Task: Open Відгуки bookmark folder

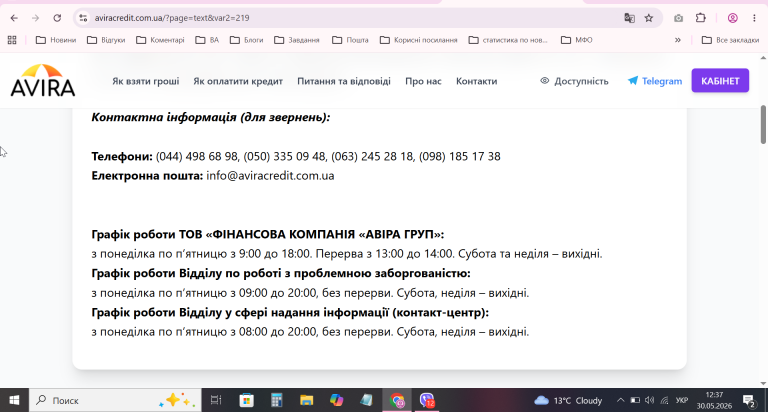Action: pos(106,40)
